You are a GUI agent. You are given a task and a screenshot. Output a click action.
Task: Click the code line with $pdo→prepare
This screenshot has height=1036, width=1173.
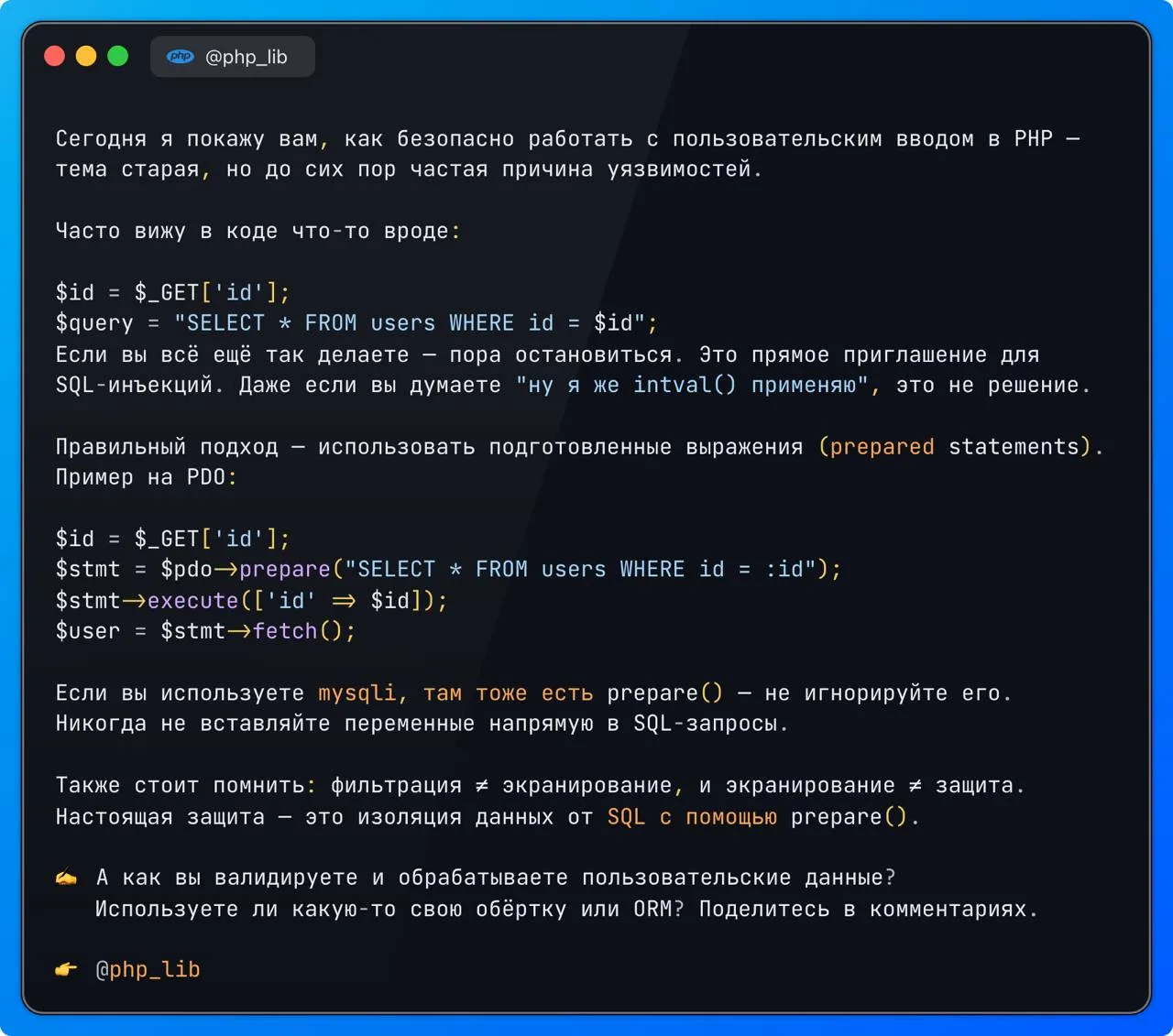[x=448, y=570]
